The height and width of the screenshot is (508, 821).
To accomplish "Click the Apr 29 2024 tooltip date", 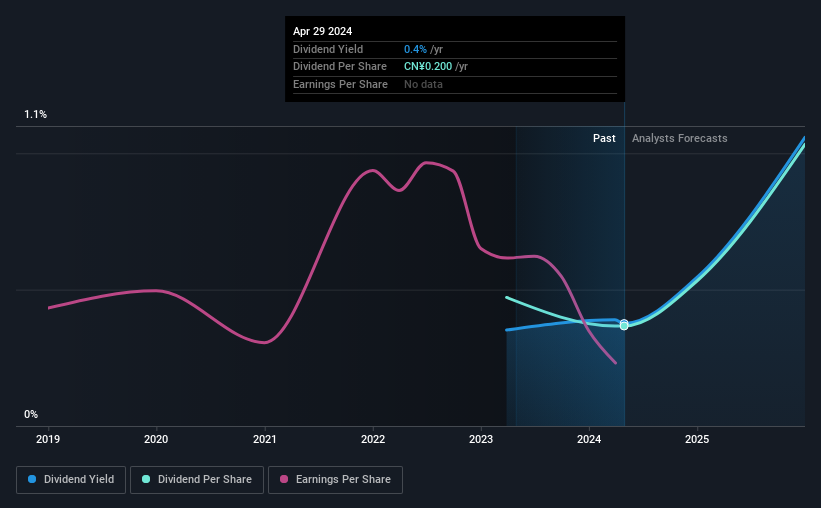I will pyautogui.click(x=323, y=31).
